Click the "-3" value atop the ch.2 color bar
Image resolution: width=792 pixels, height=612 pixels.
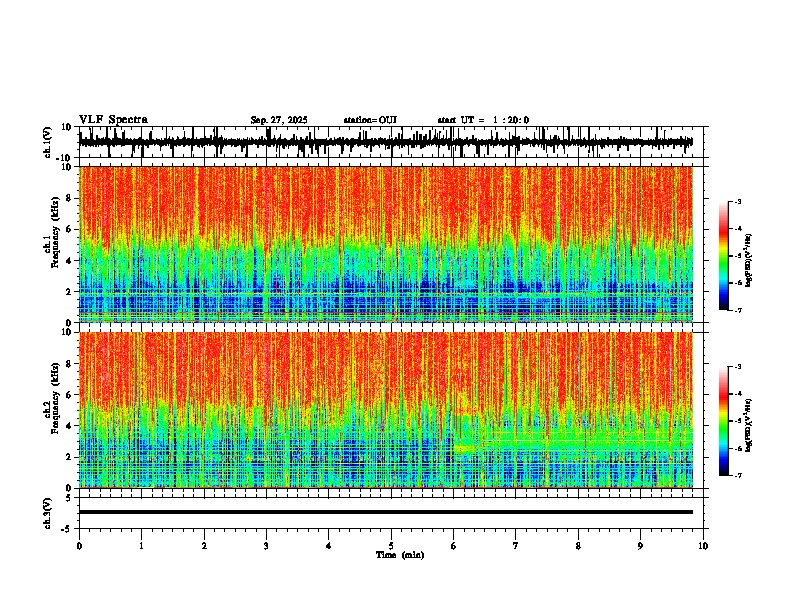coord(737,367)
